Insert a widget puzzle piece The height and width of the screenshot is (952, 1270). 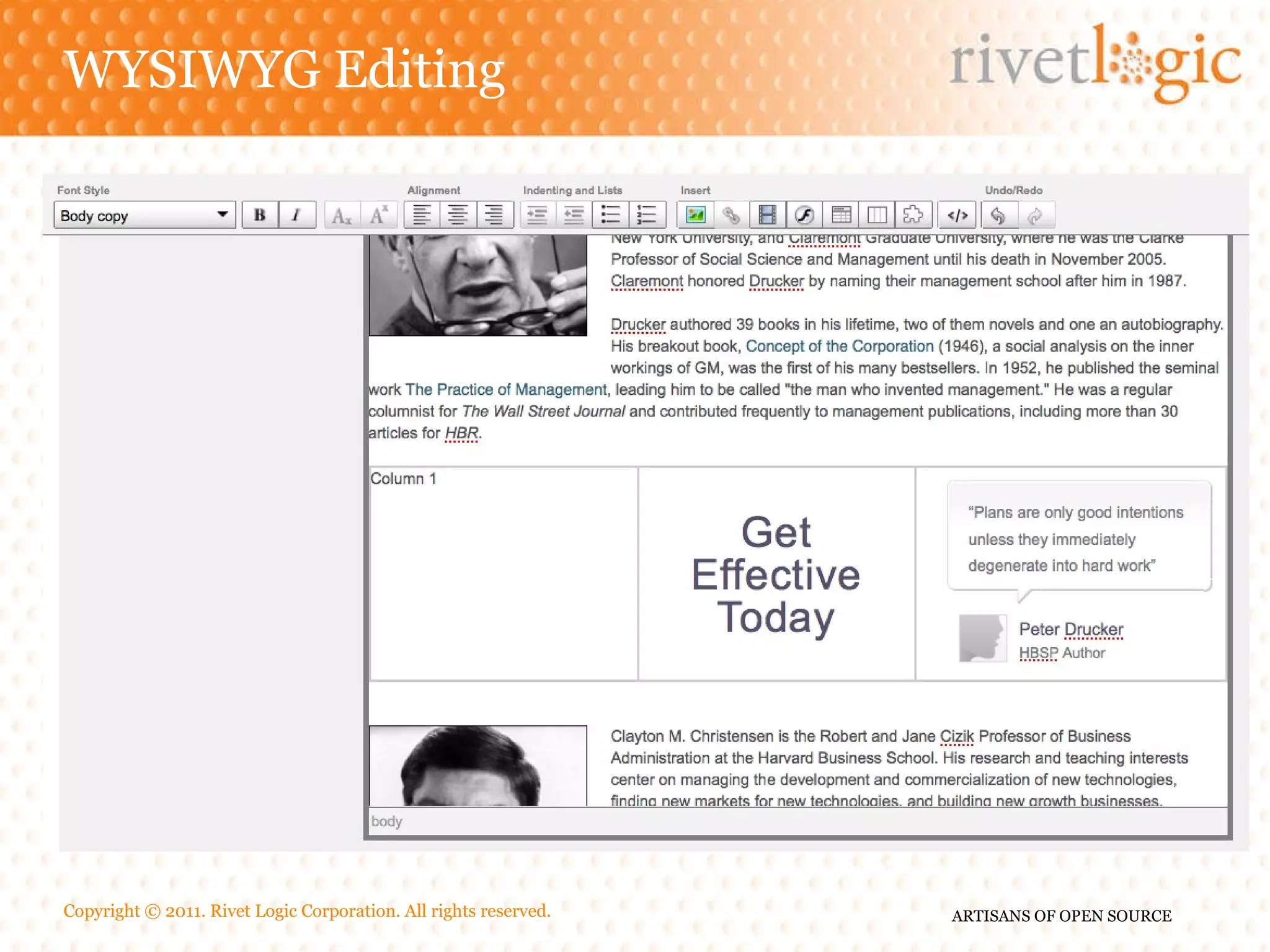pos(913,216)
